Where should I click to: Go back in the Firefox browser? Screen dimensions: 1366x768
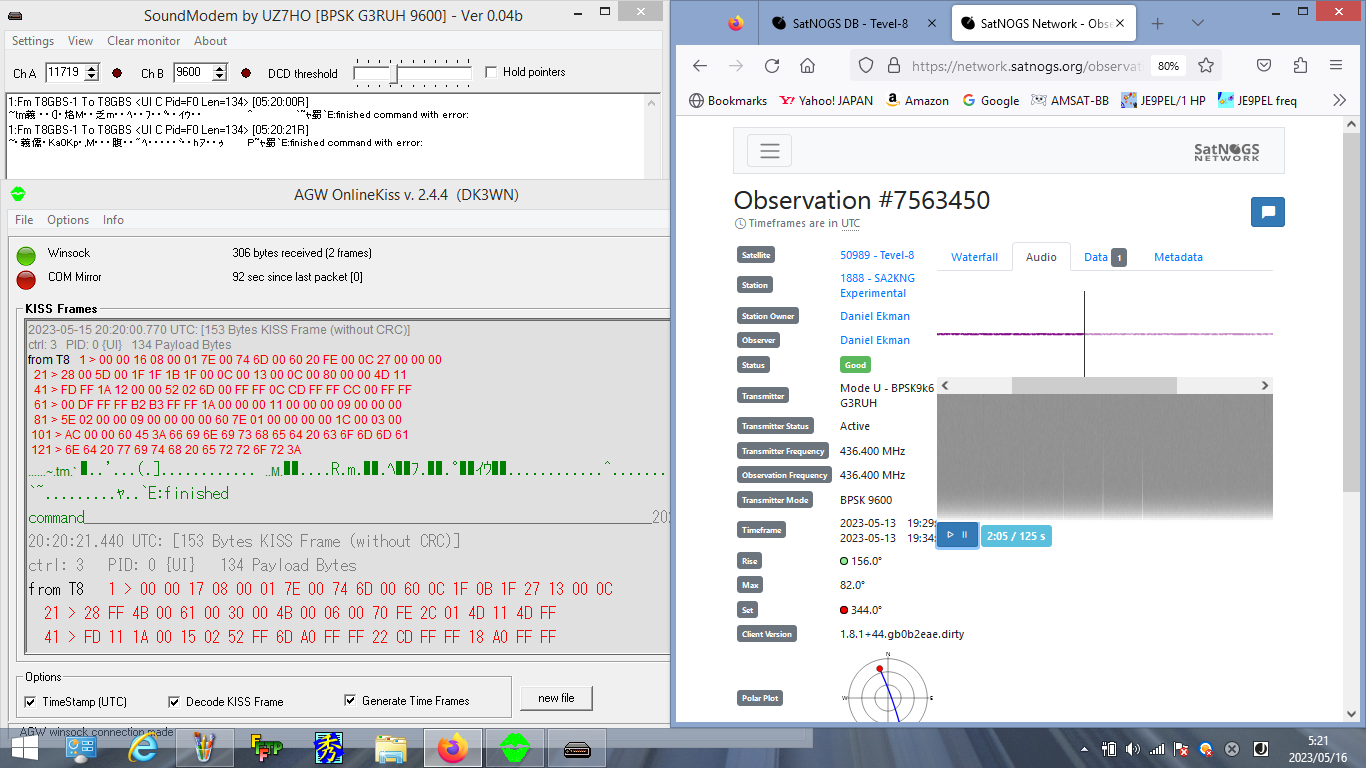point(700,65)
